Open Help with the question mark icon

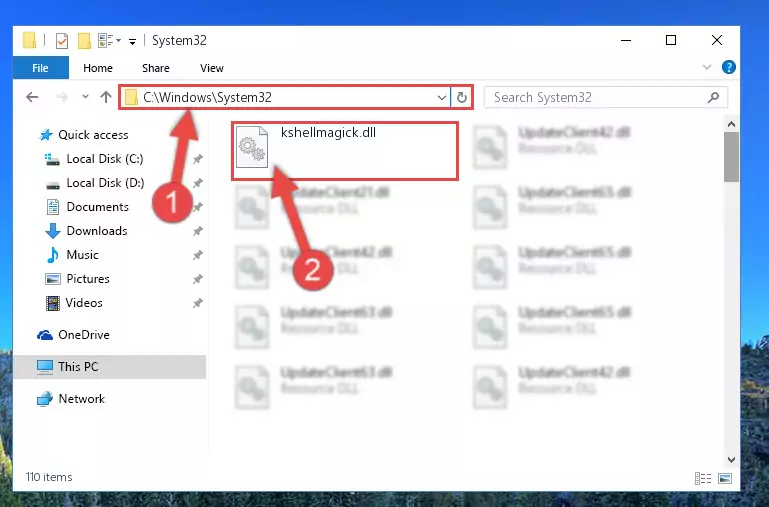click(x=729, y=67)
